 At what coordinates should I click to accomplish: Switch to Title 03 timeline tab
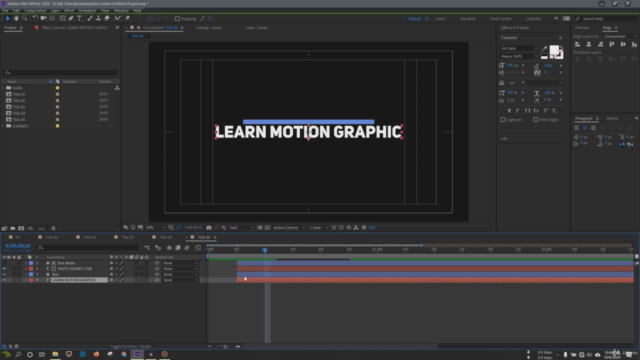coord(127,237)
